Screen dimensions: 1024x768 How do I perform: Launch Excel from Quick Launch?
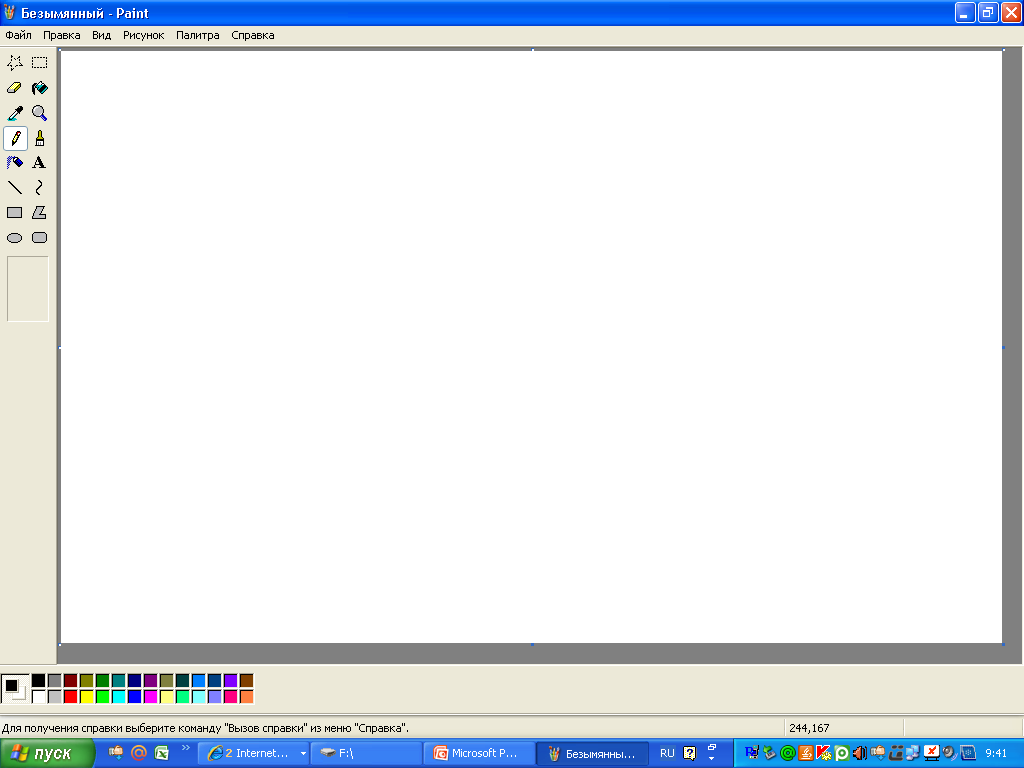pyautogui.click(x=162, y=753)
